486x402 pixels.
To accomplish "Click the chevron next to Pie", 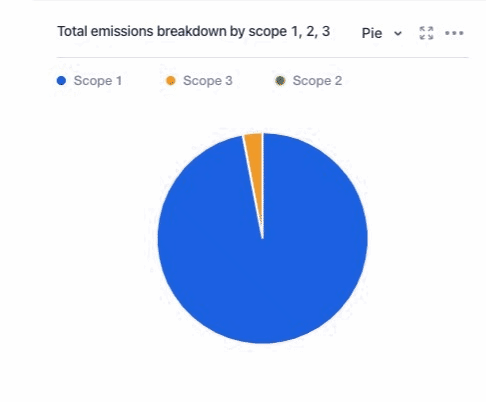I will pyautogui.click(x=398, y=33).
